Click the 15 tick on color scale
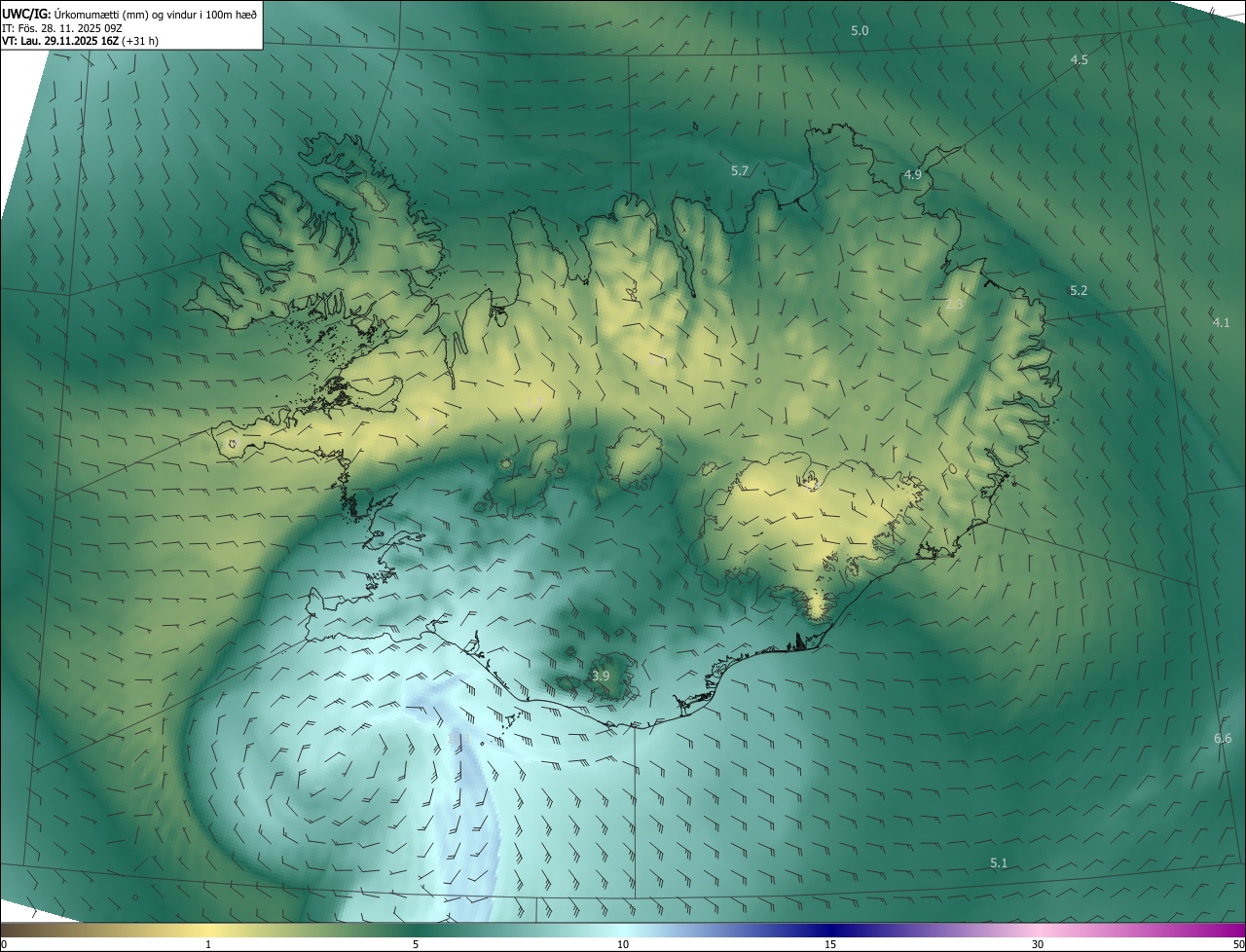The width and height of the screenshot is (1246, 952). [x=829, y=944]
